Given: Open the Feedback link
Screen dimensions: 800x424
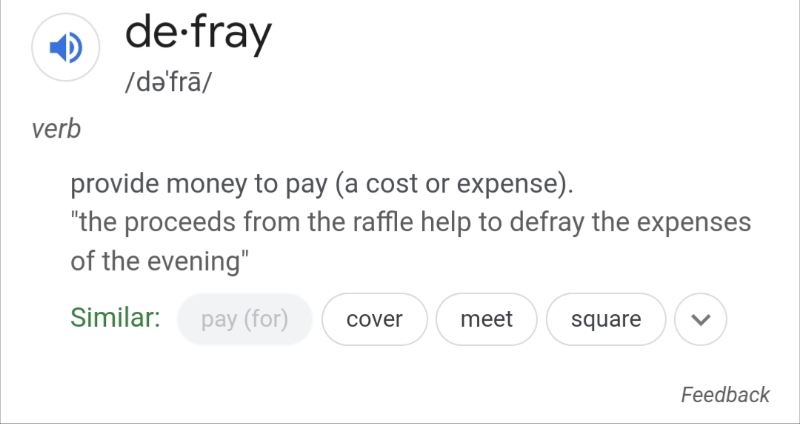Looking at the screenshot, I should coord(725,394).
